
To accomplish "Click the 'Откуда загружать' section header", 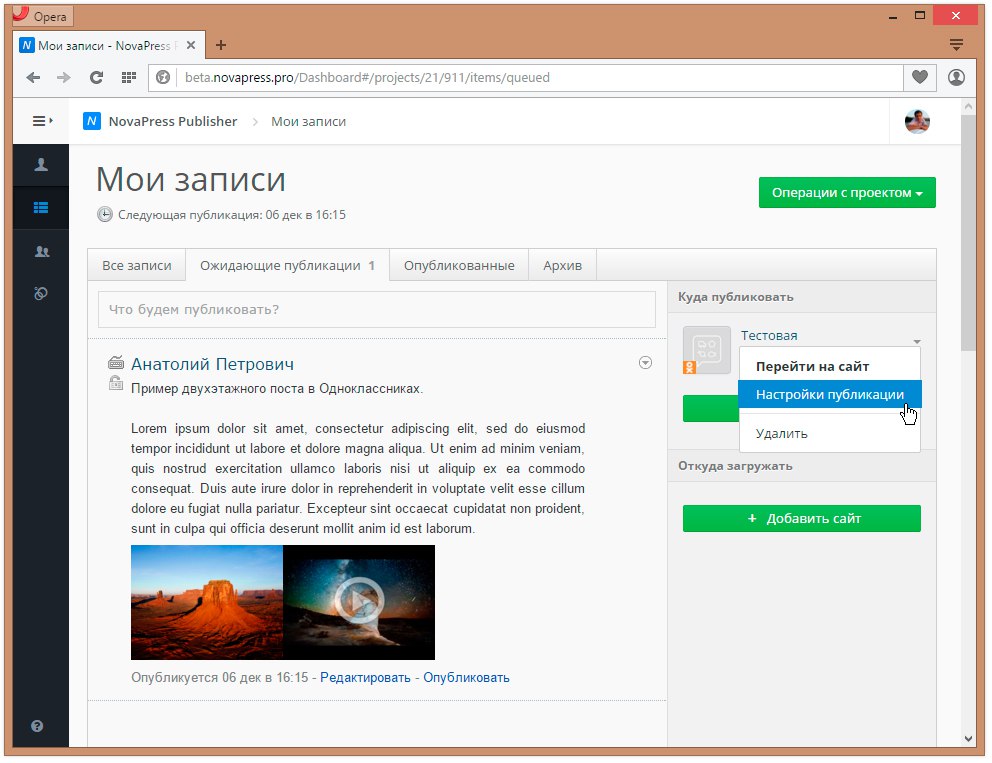I will [x=735, y=466].
